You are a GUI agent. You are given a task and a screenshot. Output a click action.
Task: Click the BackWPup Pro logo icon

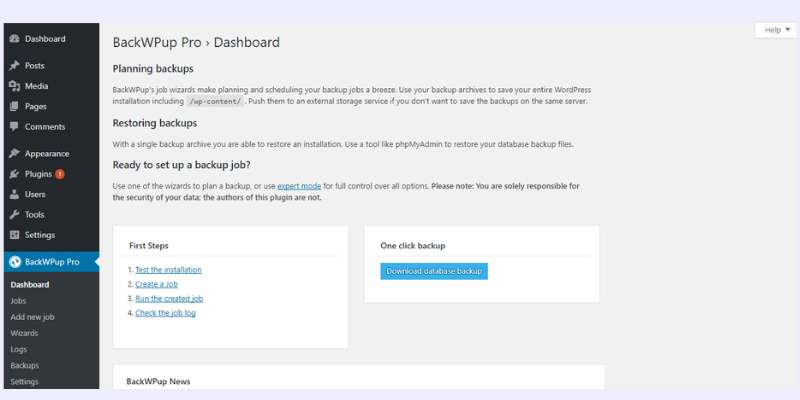14,262
